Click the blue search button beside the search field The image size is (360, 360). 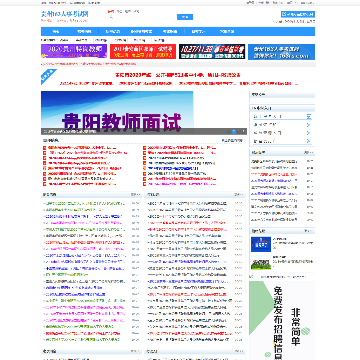(185, 17)
